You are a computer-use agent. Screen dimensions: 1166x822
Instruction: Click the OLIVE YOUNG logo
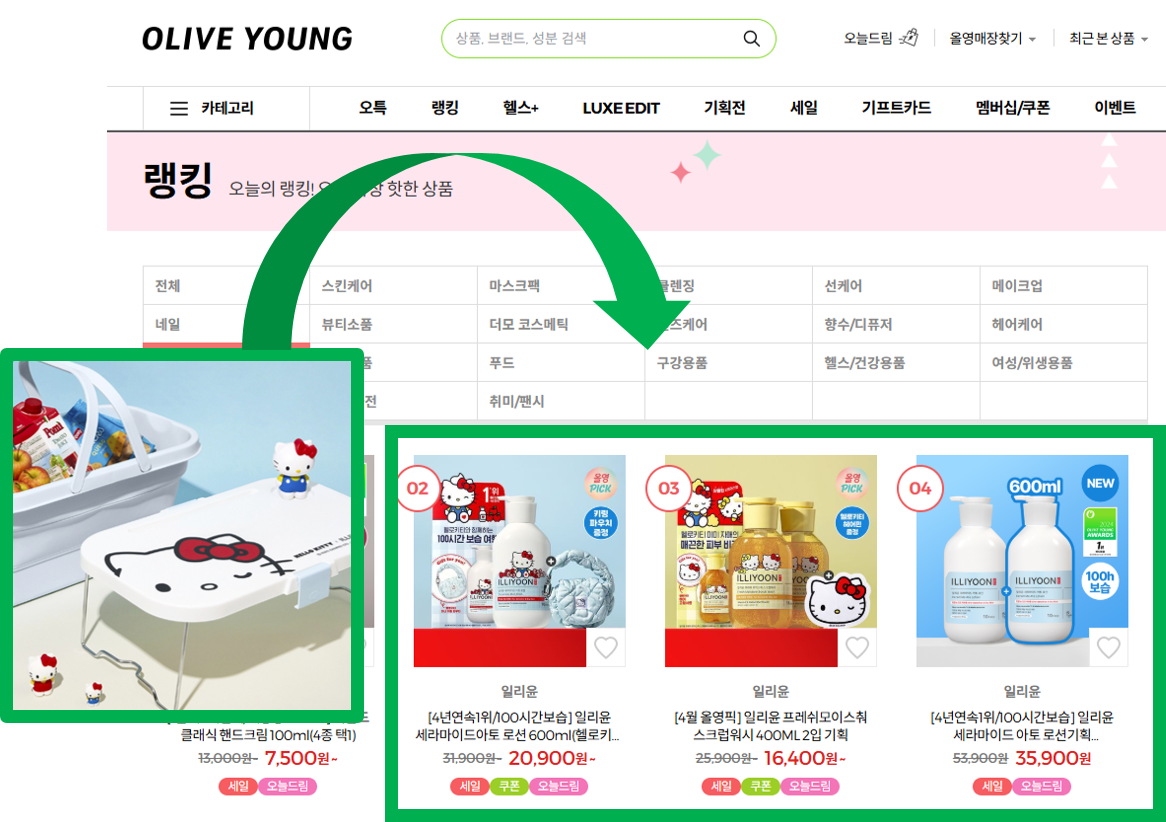247,39
